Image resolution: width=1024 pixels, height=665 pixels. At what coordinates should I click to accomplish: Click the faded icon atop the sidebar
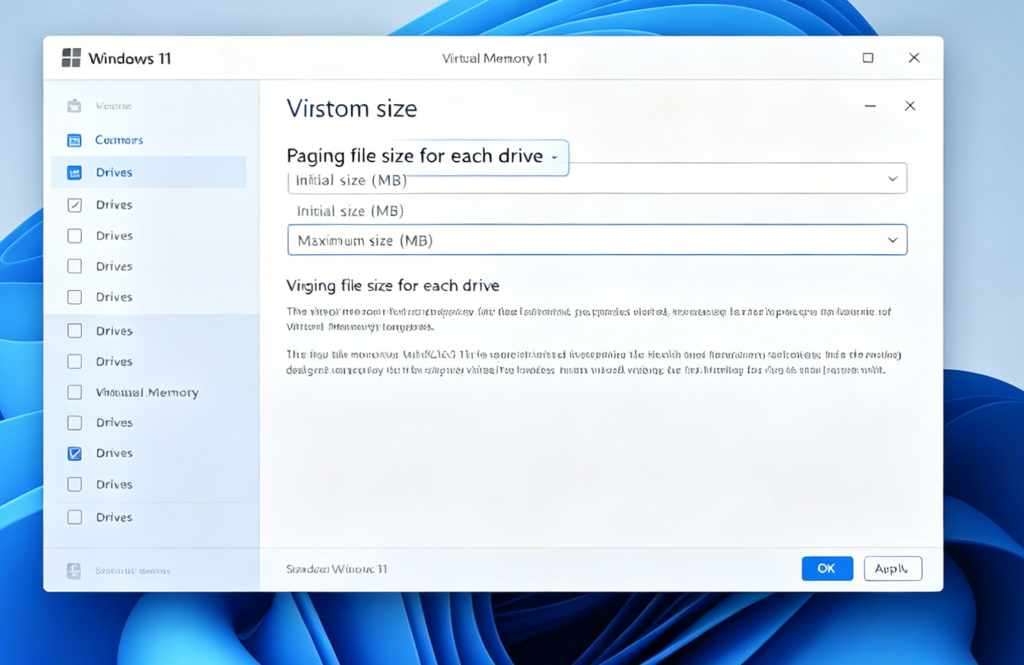pyautogui.click(x=74, y=106)
